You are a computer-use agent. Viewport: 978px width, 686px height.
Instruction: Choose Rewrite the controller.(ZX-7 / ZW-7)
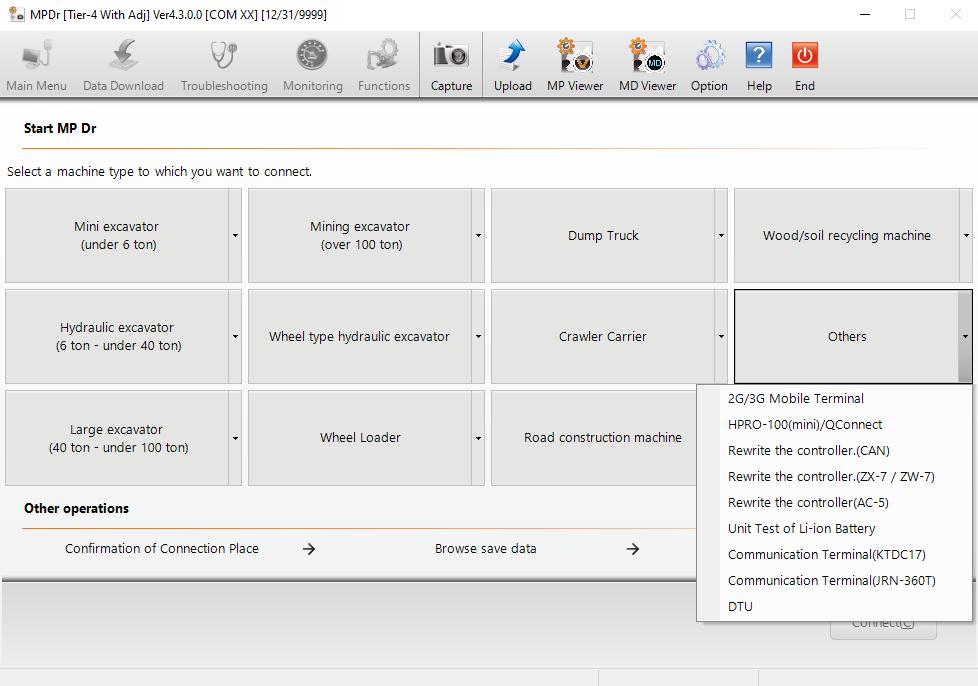pos(834,476)
